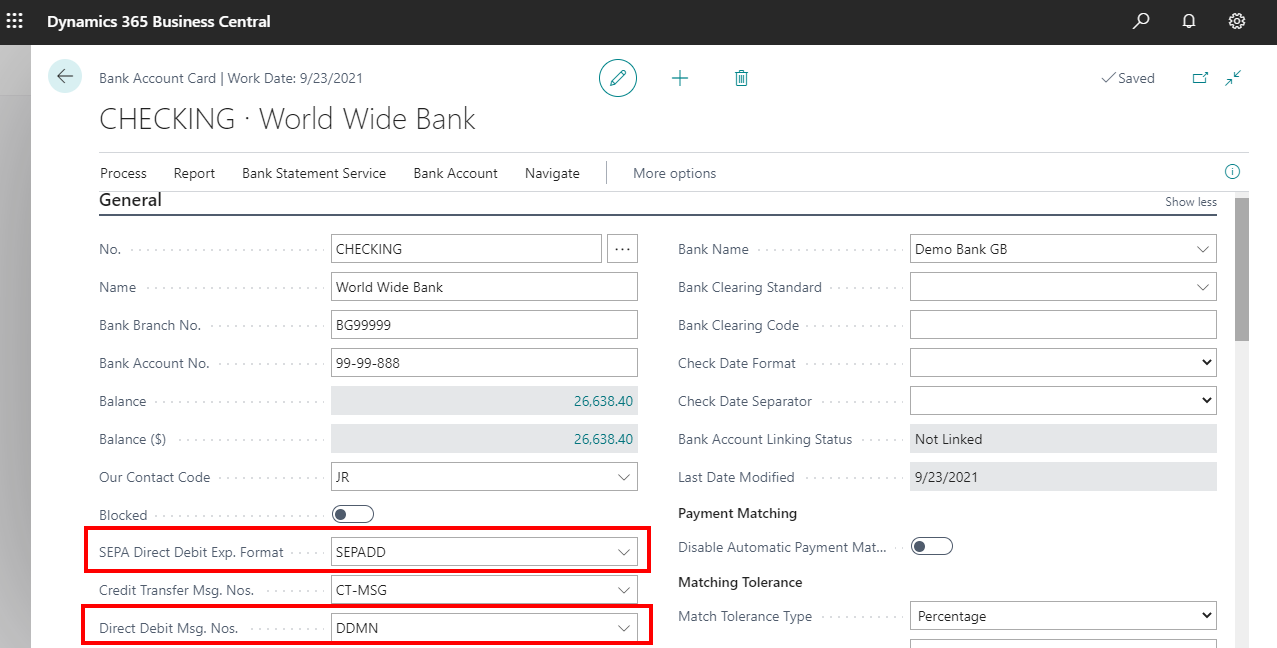Expand the Bank Name dropdown
The width and height of the screenshot is (1277, 648).
pyautogui.click(x=1203, y=250)
